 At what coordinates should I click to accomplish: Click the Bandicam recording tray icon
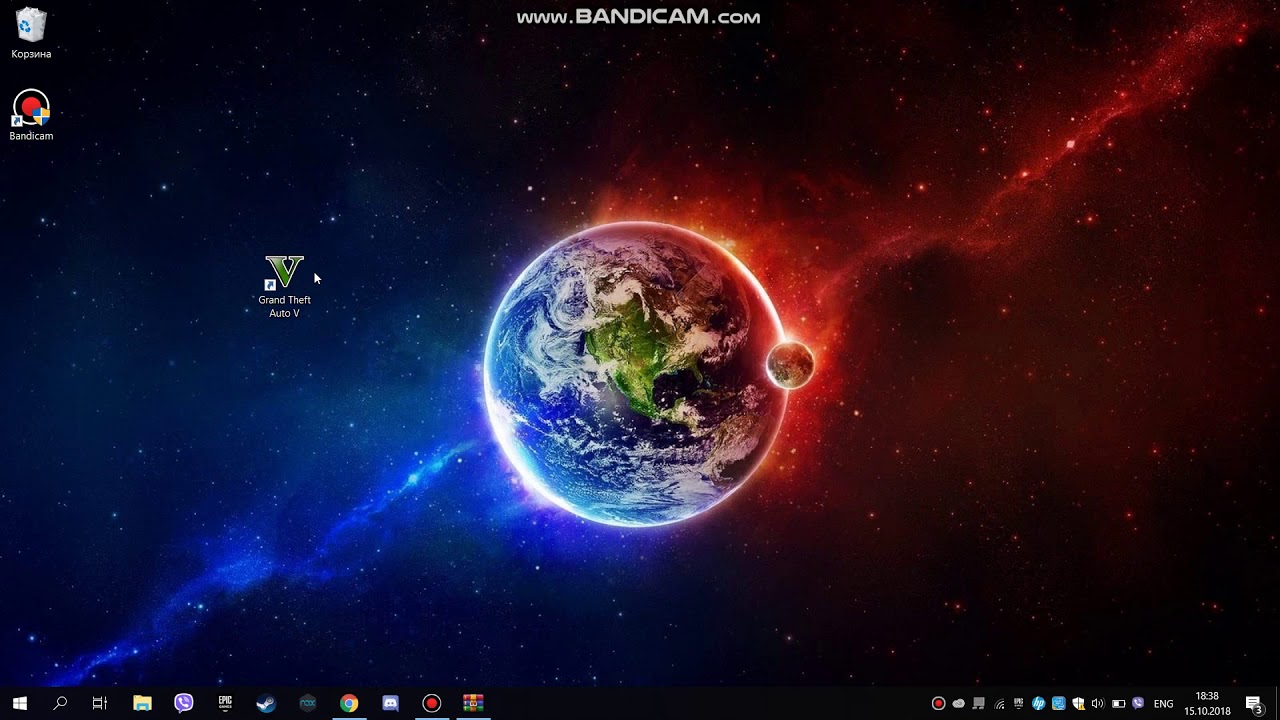coord(938,703)
